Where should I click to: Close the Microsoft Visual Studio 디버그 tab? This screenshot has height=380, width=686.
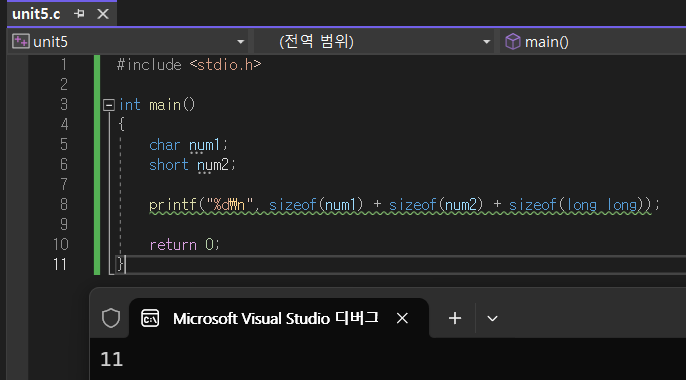pyautogui.click(x=402, y=318)
